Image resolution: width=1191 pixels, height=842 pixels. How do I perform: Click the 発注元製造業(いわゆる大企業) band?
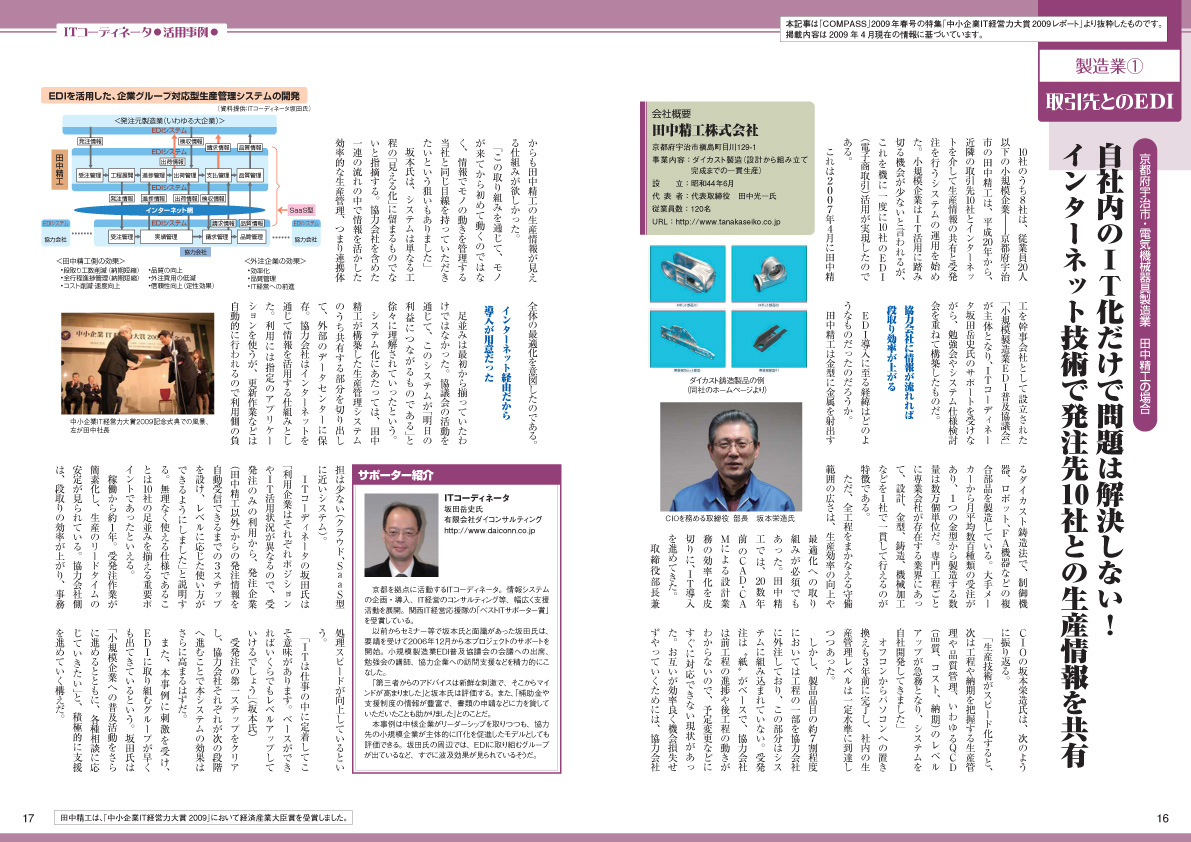click(169, 121)
